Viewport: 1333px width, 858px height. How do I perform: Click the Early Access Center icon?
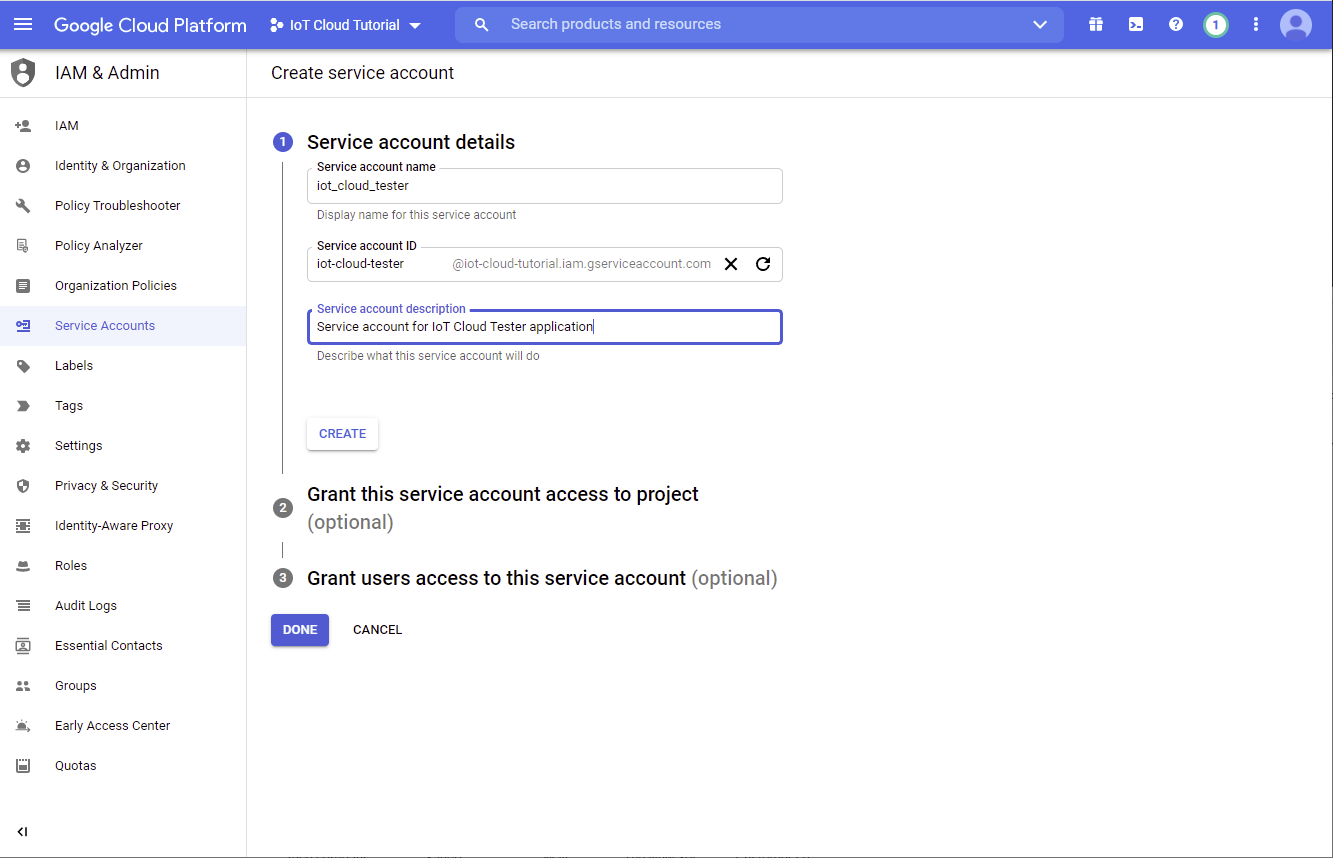click(x=23, y=726)
